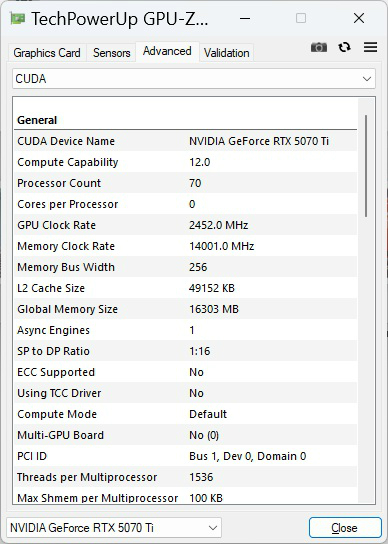
Task: Select the Using TCC Driver row
Action: point(186,393)
